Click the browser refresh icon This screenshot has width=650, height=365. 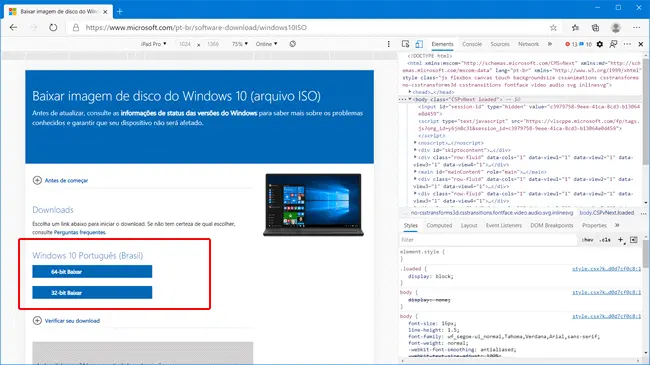pyautogui.click(x=53, y=28)
